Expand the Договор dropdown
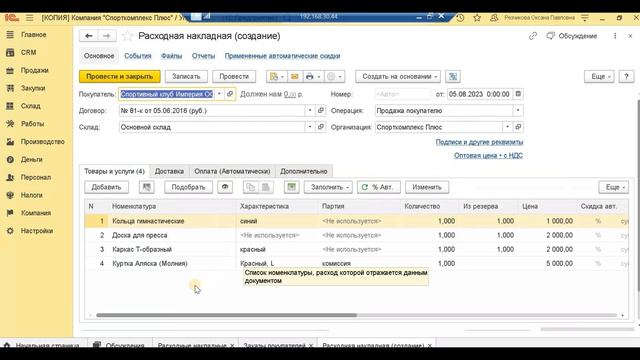 [x=310, y=111]
